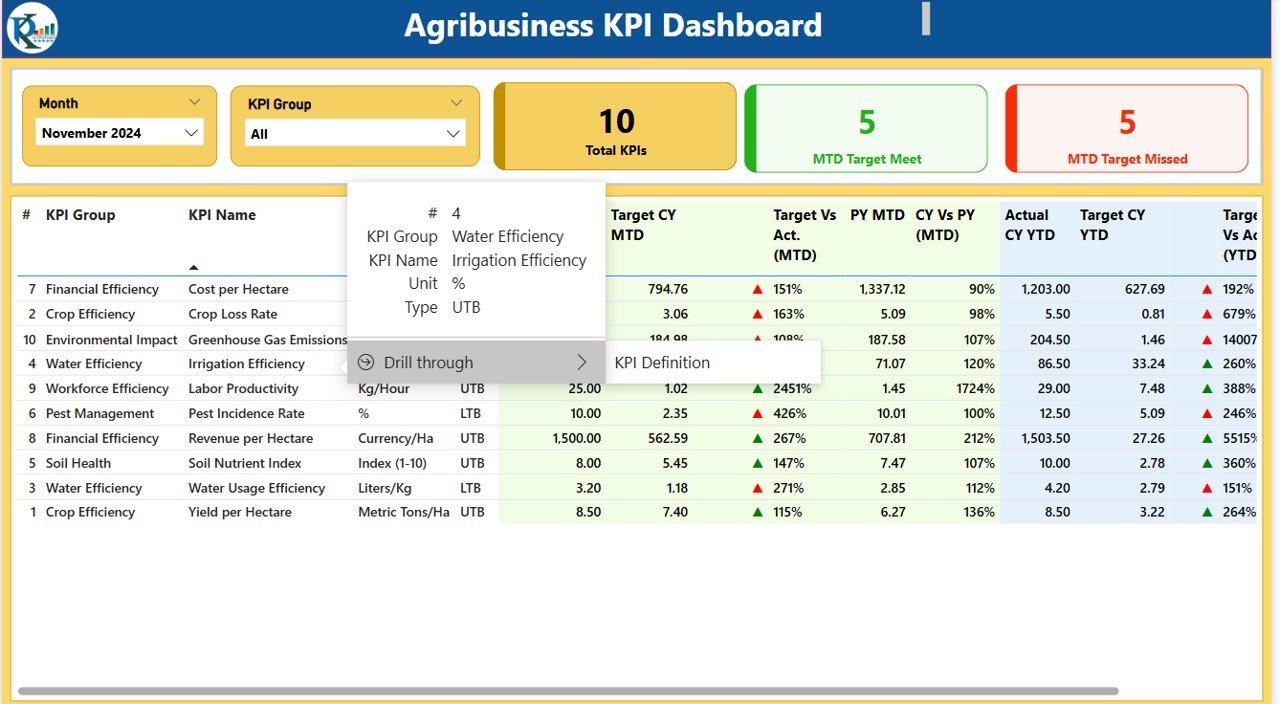Sort by the Target CY YTD column header
Image resolution: width=1280 pixels, height=704 pixels.
pyautogui.click(x=1113, y=225)
